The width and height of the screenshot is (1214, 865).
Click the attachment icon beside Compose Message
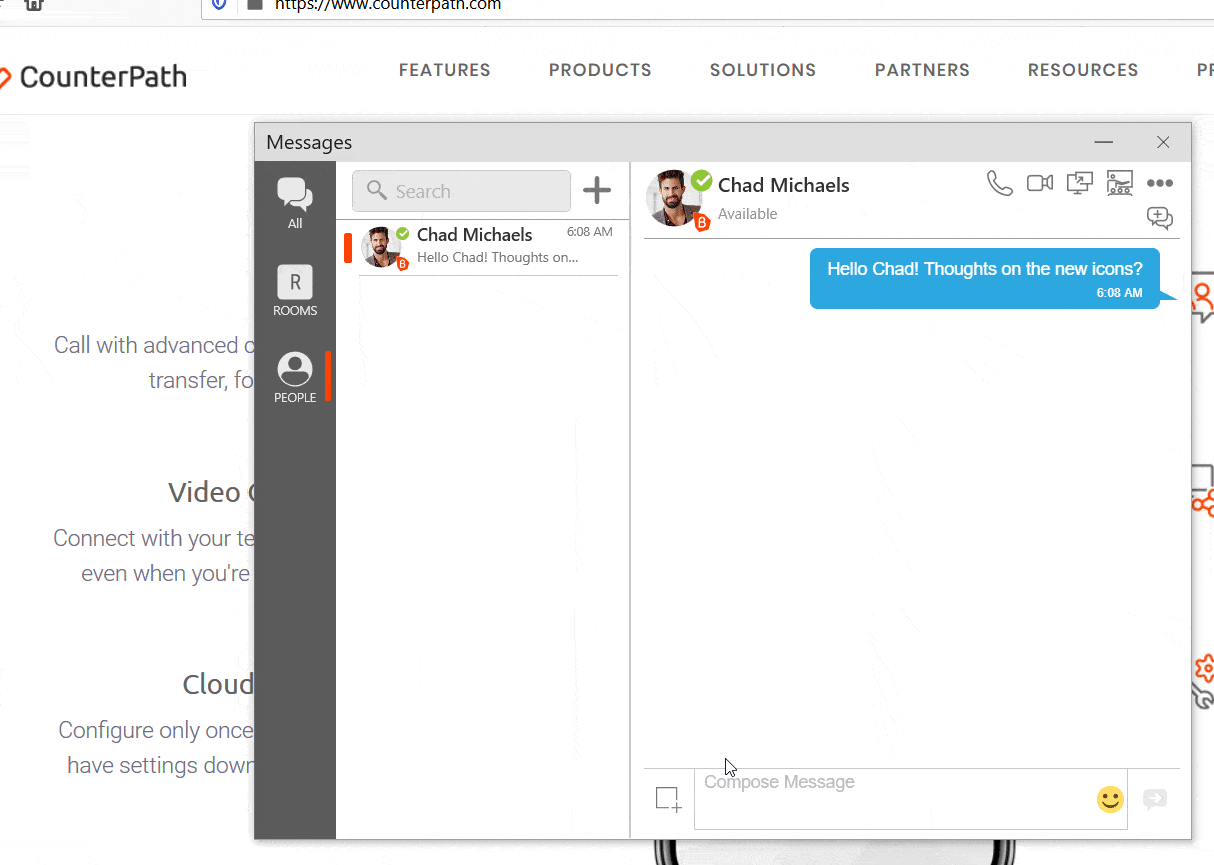(667, 798)
